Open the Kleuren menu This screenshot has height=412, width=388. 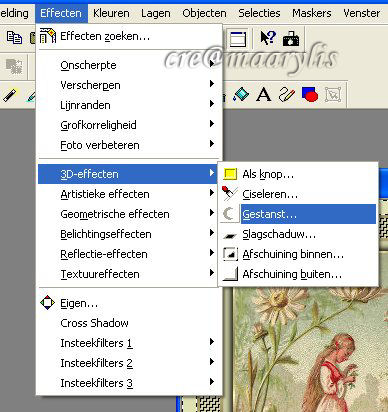tap(111, 13)
